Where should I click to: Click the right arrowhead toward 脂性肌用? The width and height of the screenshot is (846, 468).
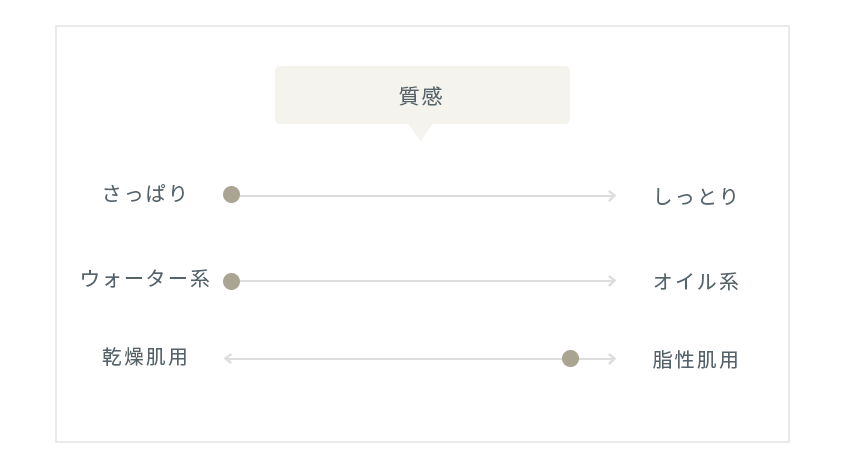click(x=612, y=358)
